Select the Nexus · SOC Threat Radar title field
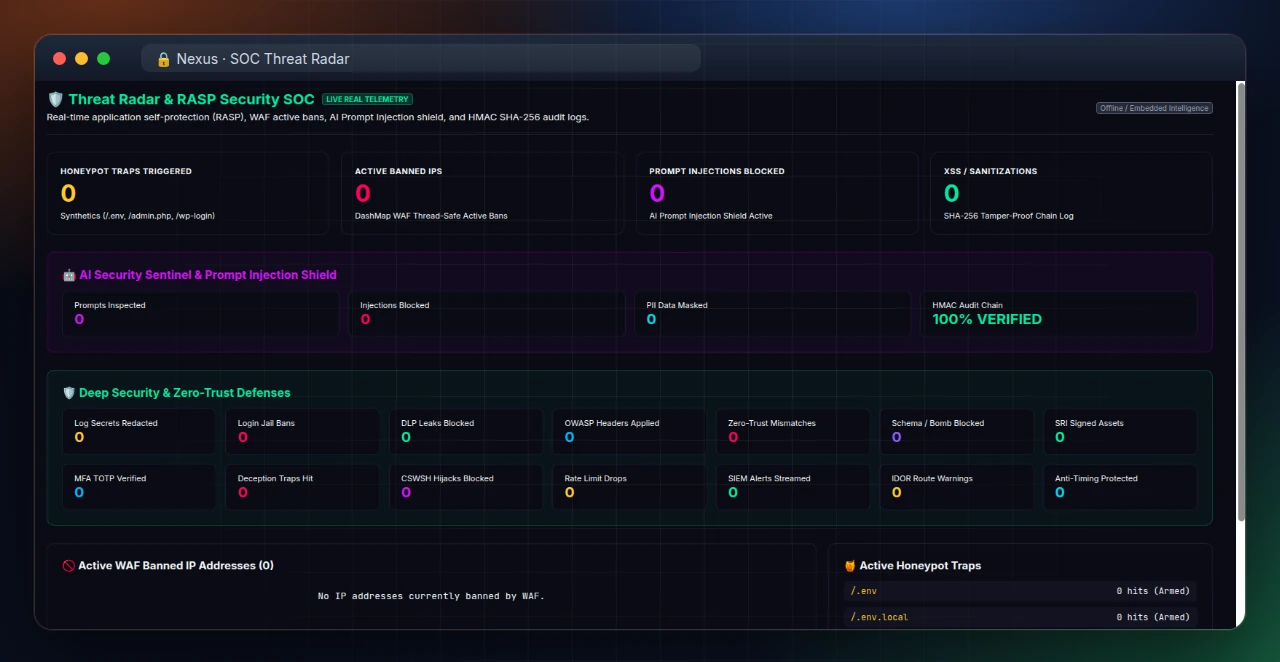 point(420,59)
